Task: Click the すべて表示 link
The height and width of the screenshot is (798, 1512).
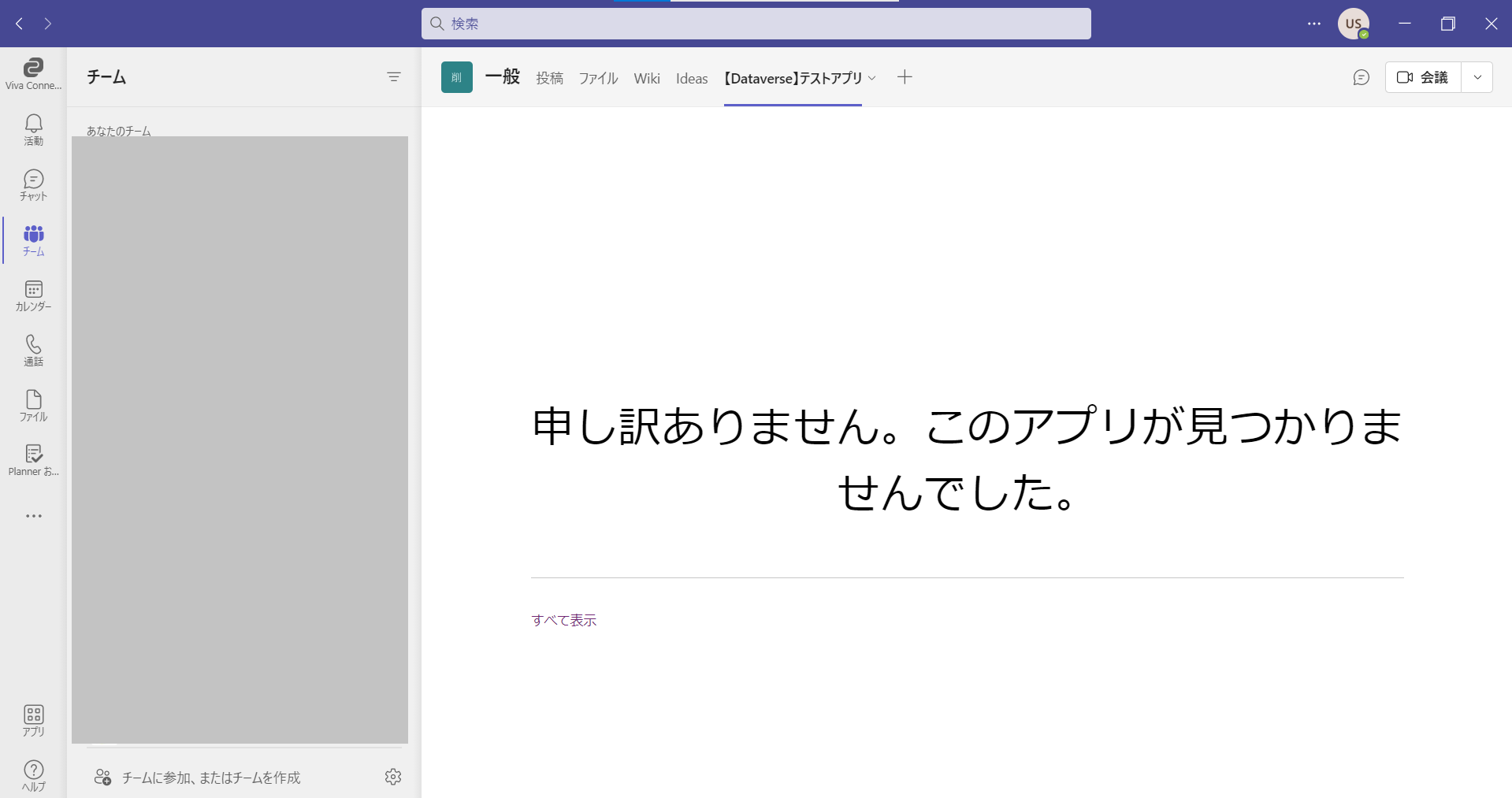Action: coord(564,620)
